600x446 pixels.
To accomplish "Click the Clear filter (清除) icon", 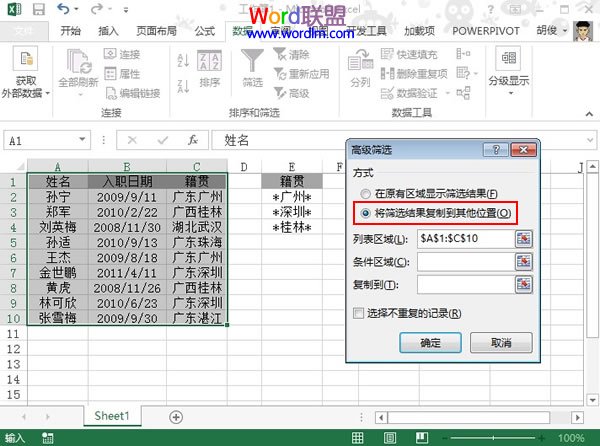I will pyautogui.click(x=280, y=54).
